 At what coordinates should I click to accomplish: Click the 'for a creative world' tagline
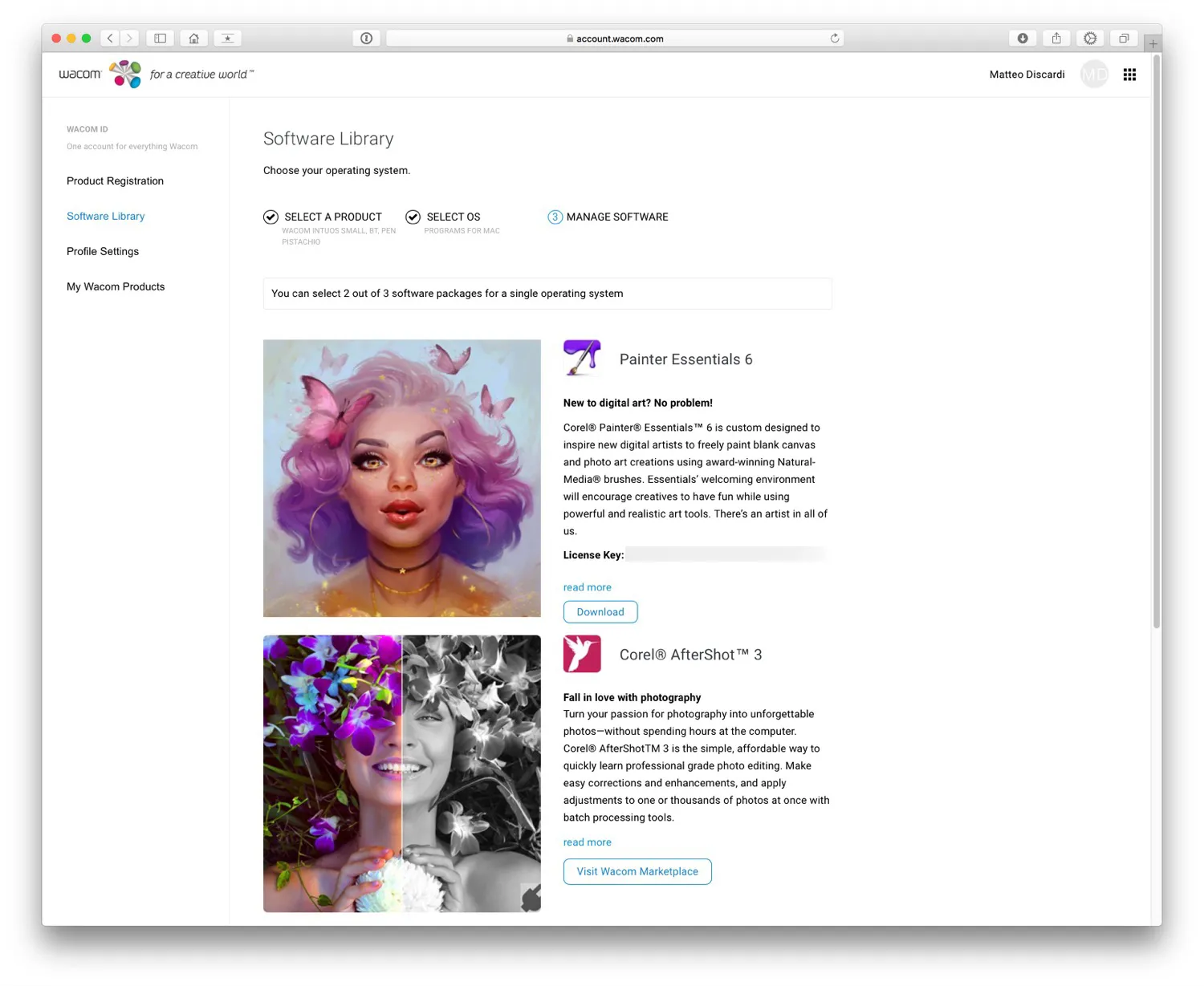(201, 74)
